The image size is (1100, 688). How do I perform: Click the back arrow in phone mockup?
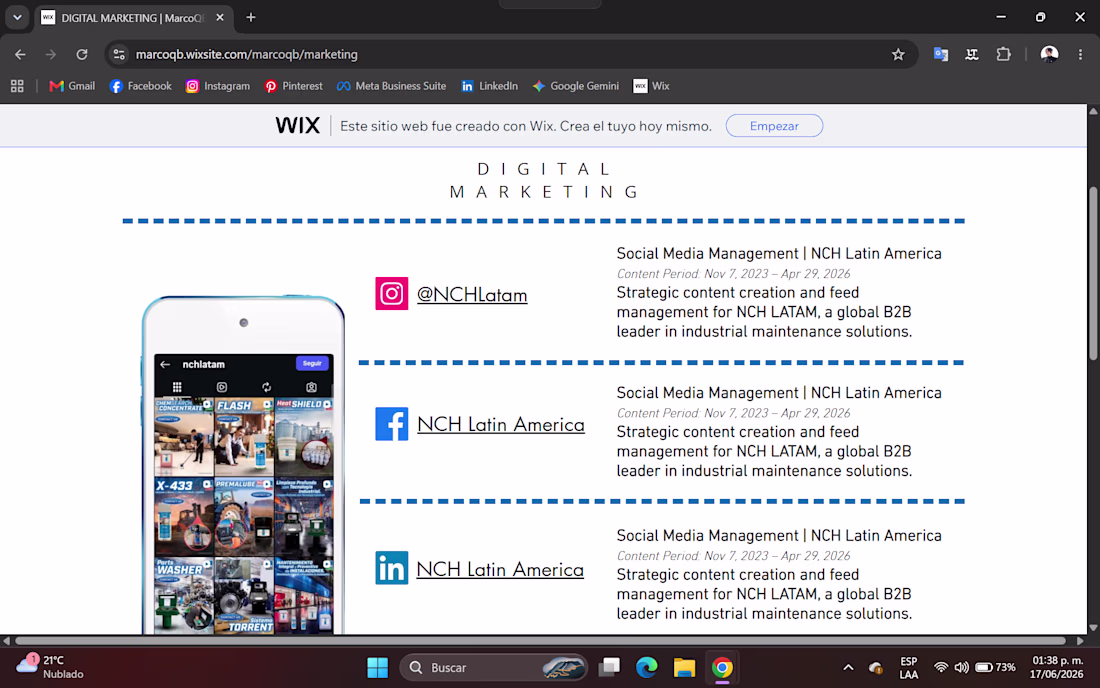[165, 365]
